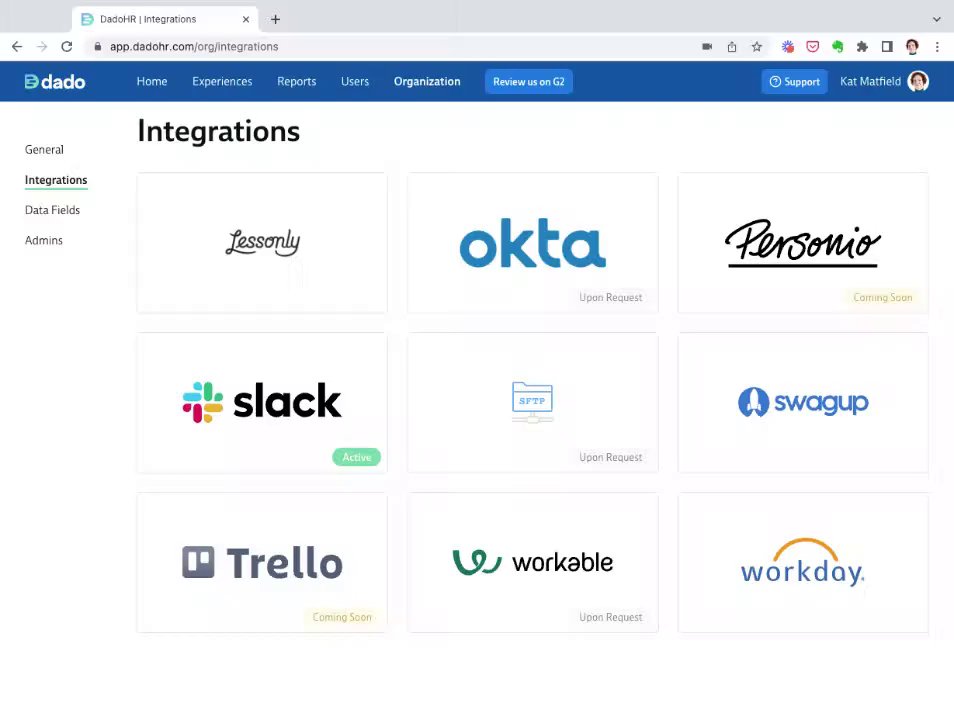Open Experiences in top navigation
The image size is (954, 720).
[x=222, y=82]
